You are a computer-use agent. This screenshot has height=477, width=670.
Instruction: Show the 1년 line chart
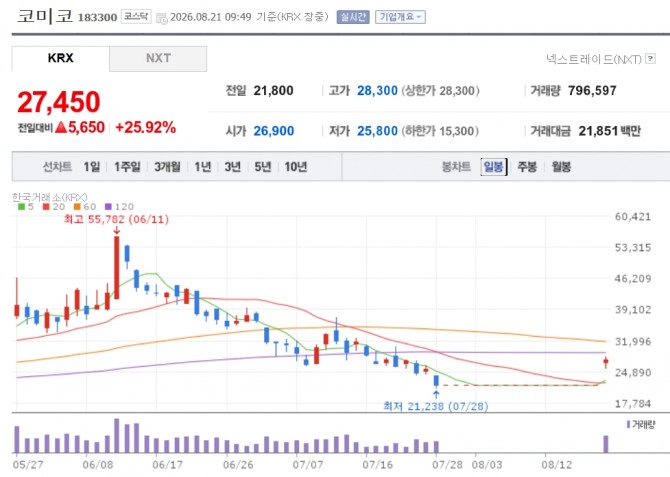[x=203, y=167]
